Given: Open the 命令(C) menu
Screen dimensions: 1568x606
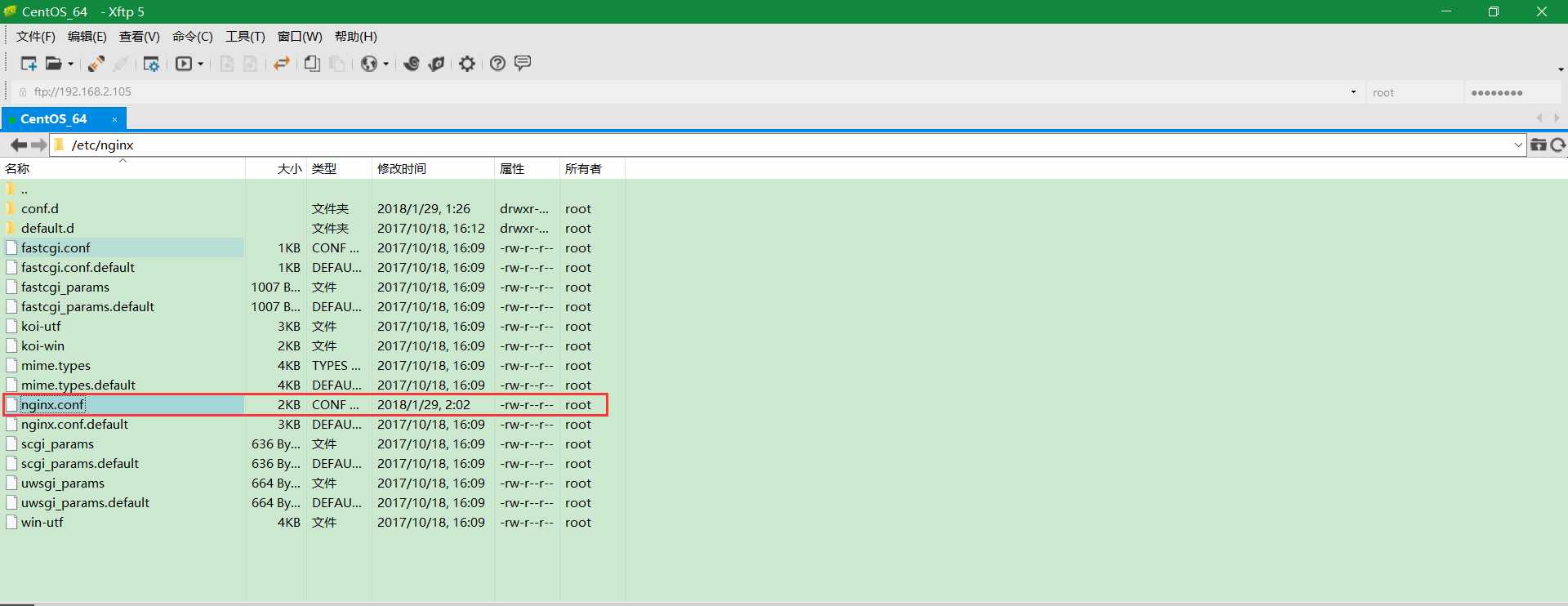Looking at the screenshot, I should click(x=193, y=37).
